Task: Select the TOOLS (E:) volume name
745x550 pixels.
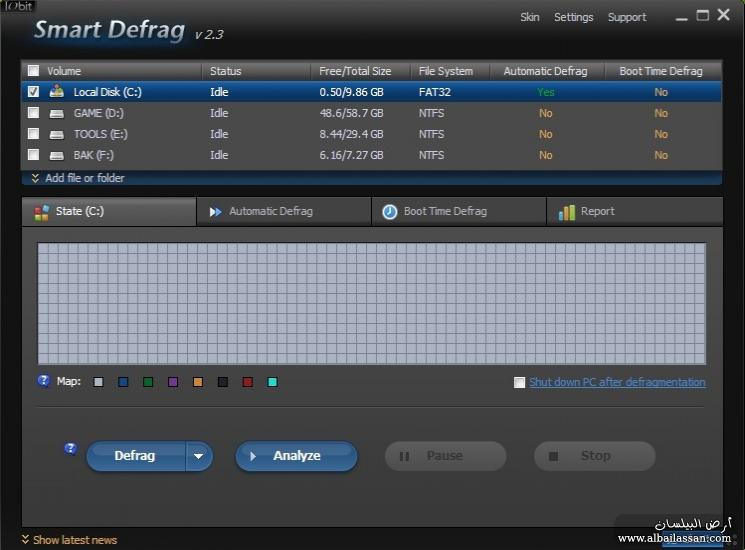Action: pos(100,134)
